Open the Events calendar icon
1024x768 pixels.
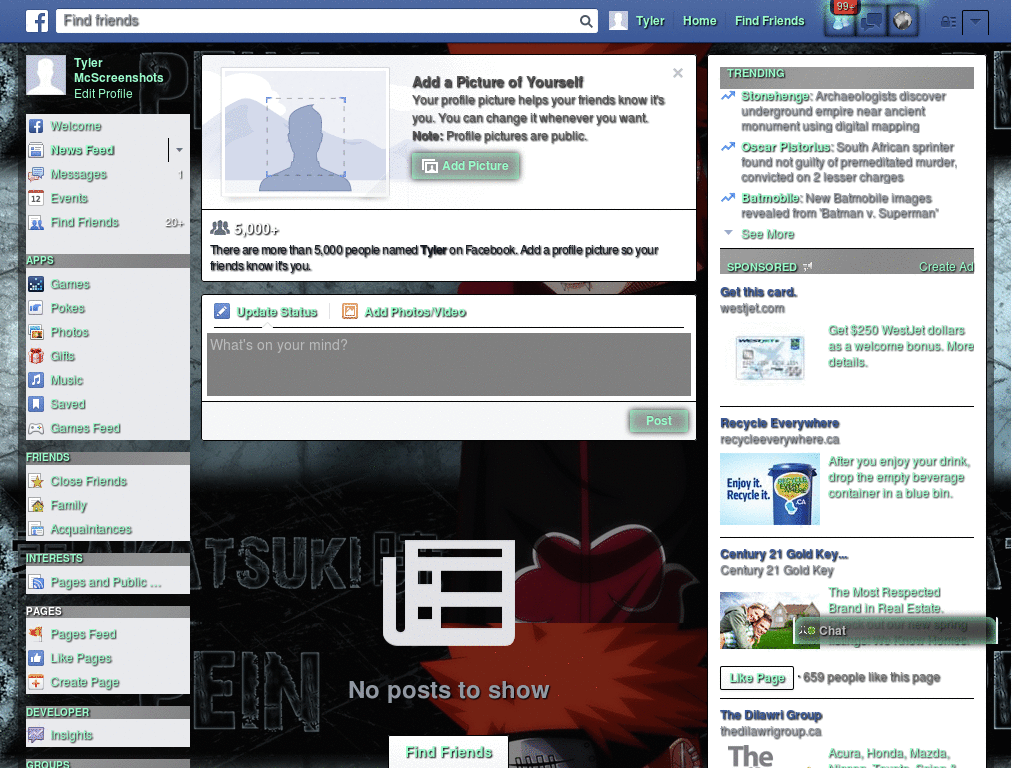point(36,199)
